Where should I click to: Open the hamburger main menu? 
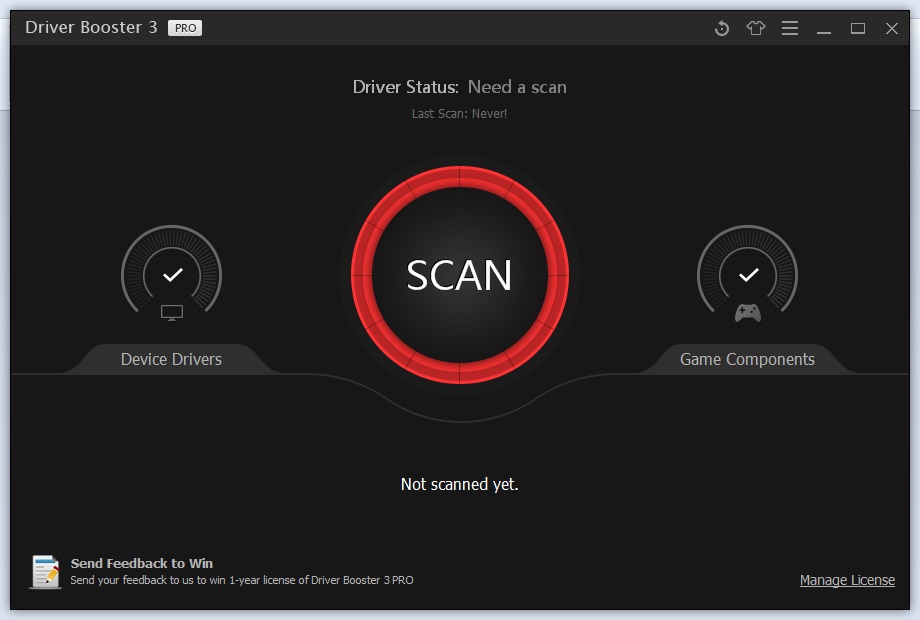pos(790,28)
